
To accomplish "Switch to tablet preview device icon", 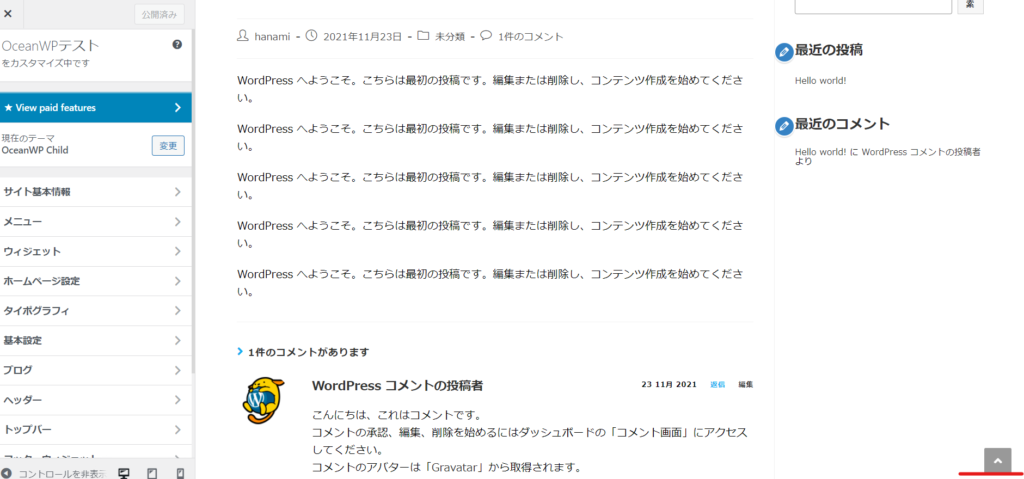I will pyautogui.click(x=152, y=474).
